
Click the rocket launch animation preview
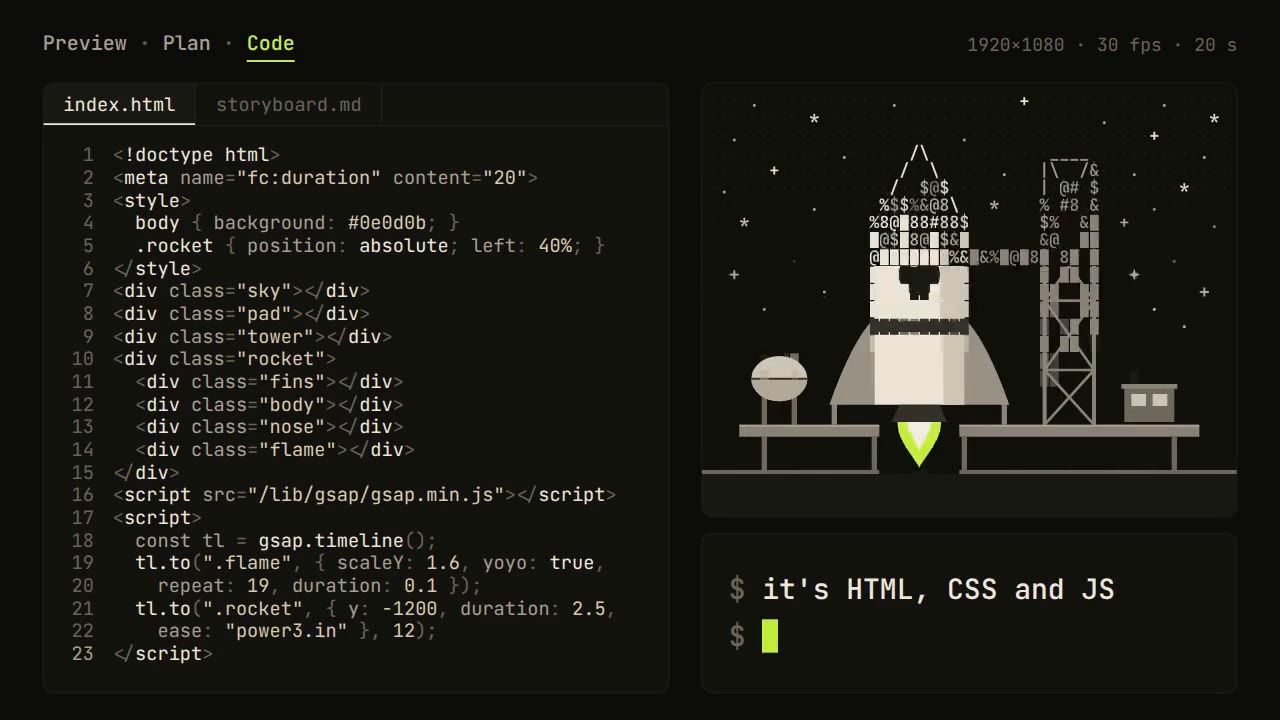tap(969, 300)
